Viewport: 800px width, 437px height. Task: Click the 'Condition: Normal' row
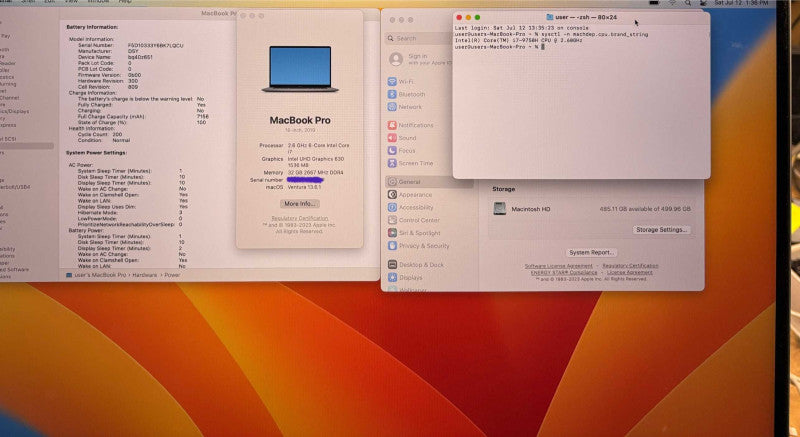pos(104,140)
